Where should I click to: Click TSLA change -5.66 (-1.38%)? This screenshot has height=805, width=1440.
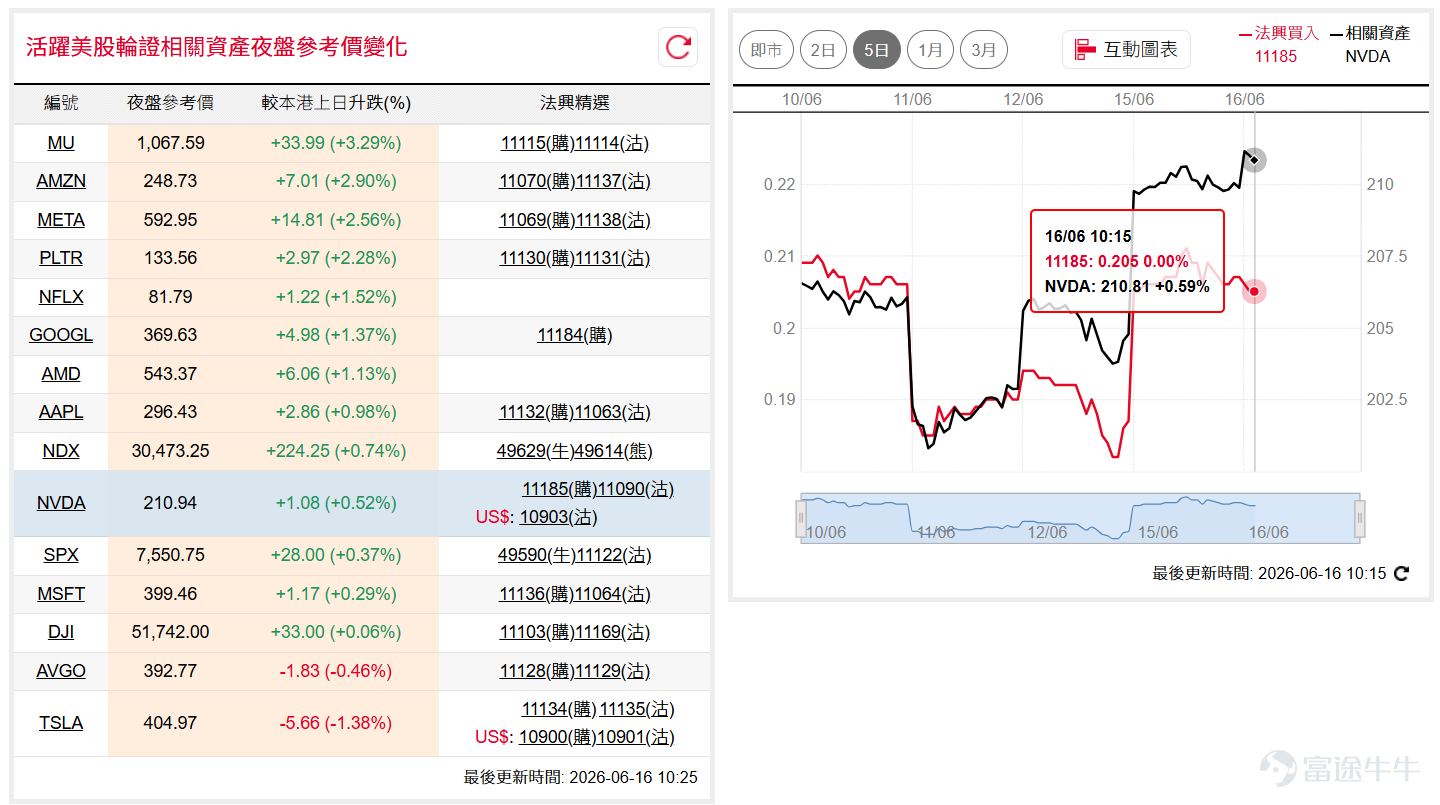tap(336, 723)
